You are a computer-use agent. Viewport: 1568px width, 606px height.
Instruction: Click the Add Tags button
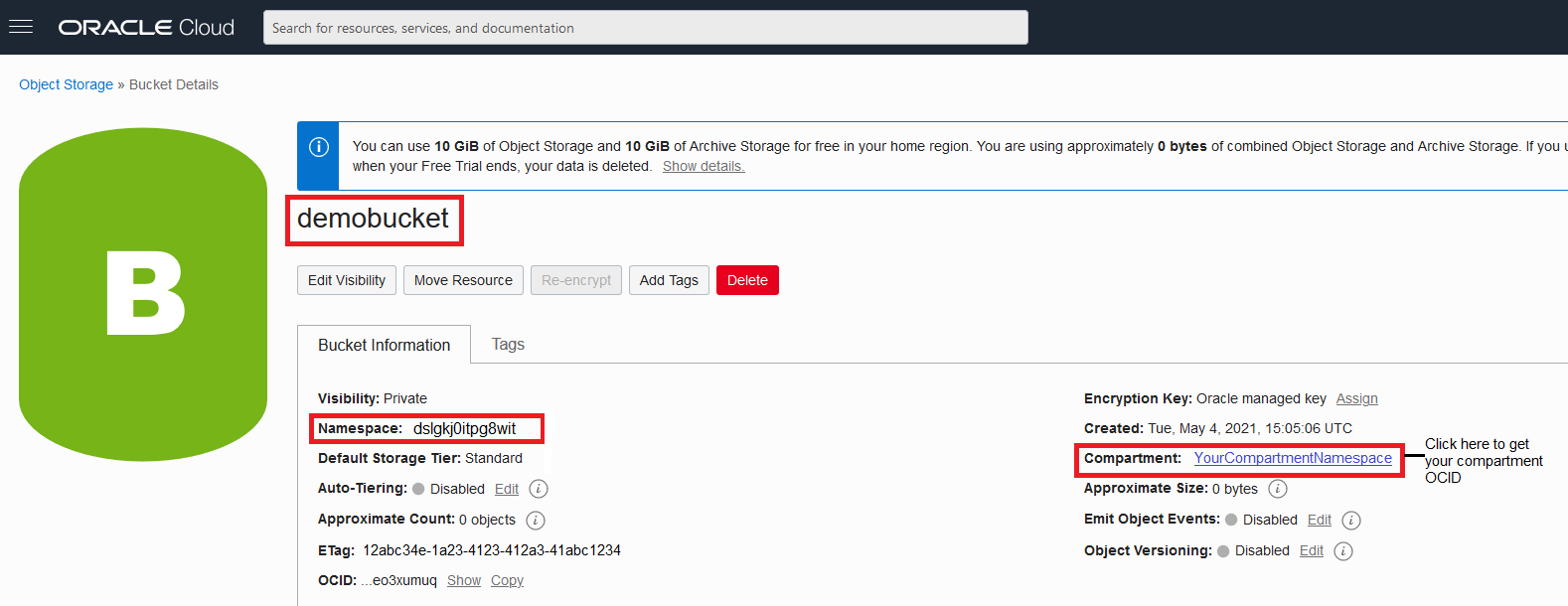(x=669, y=280)
